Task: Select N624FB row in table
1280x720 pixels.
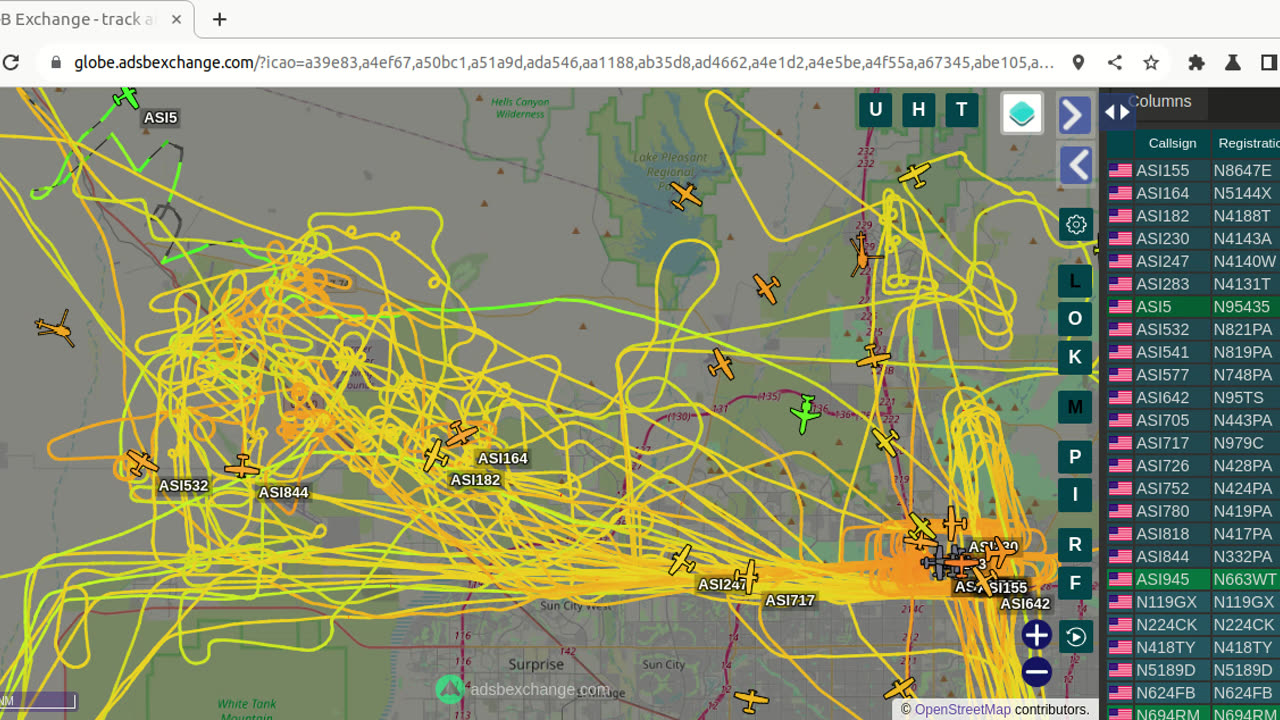Action: click(1193, 693)
